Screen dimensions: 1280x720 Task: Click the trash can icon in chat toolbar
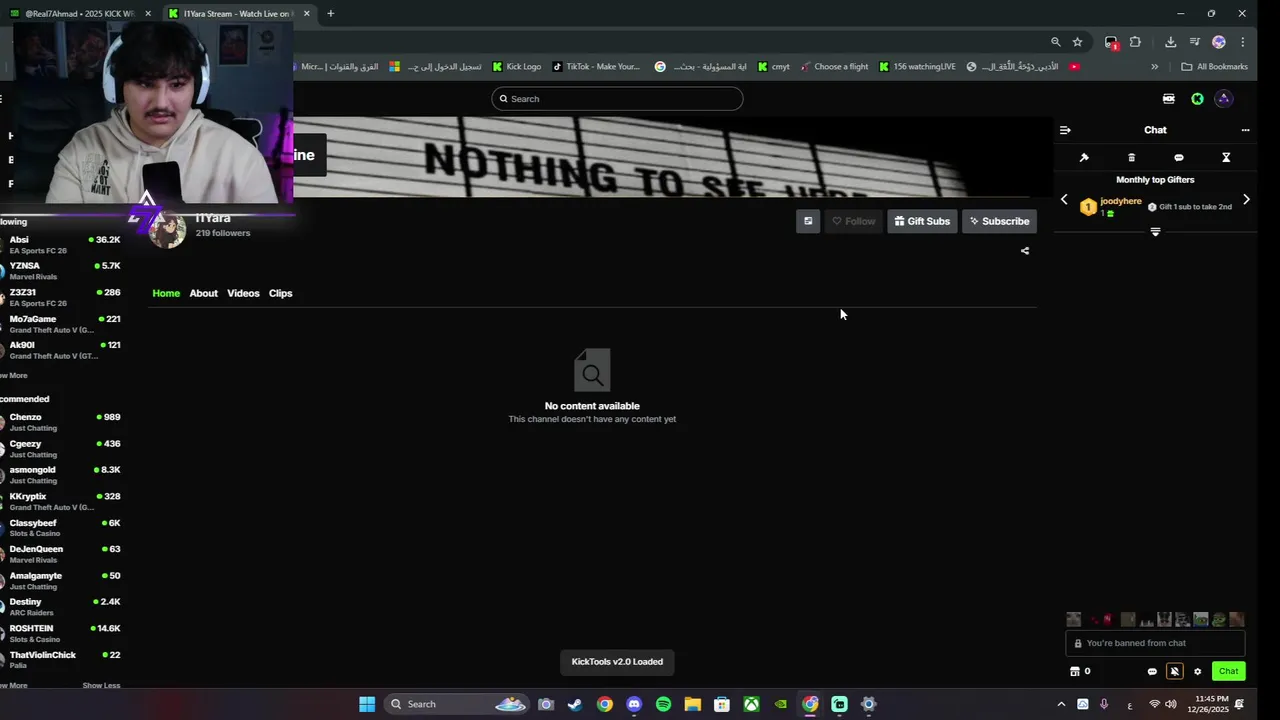(1131, 158)
